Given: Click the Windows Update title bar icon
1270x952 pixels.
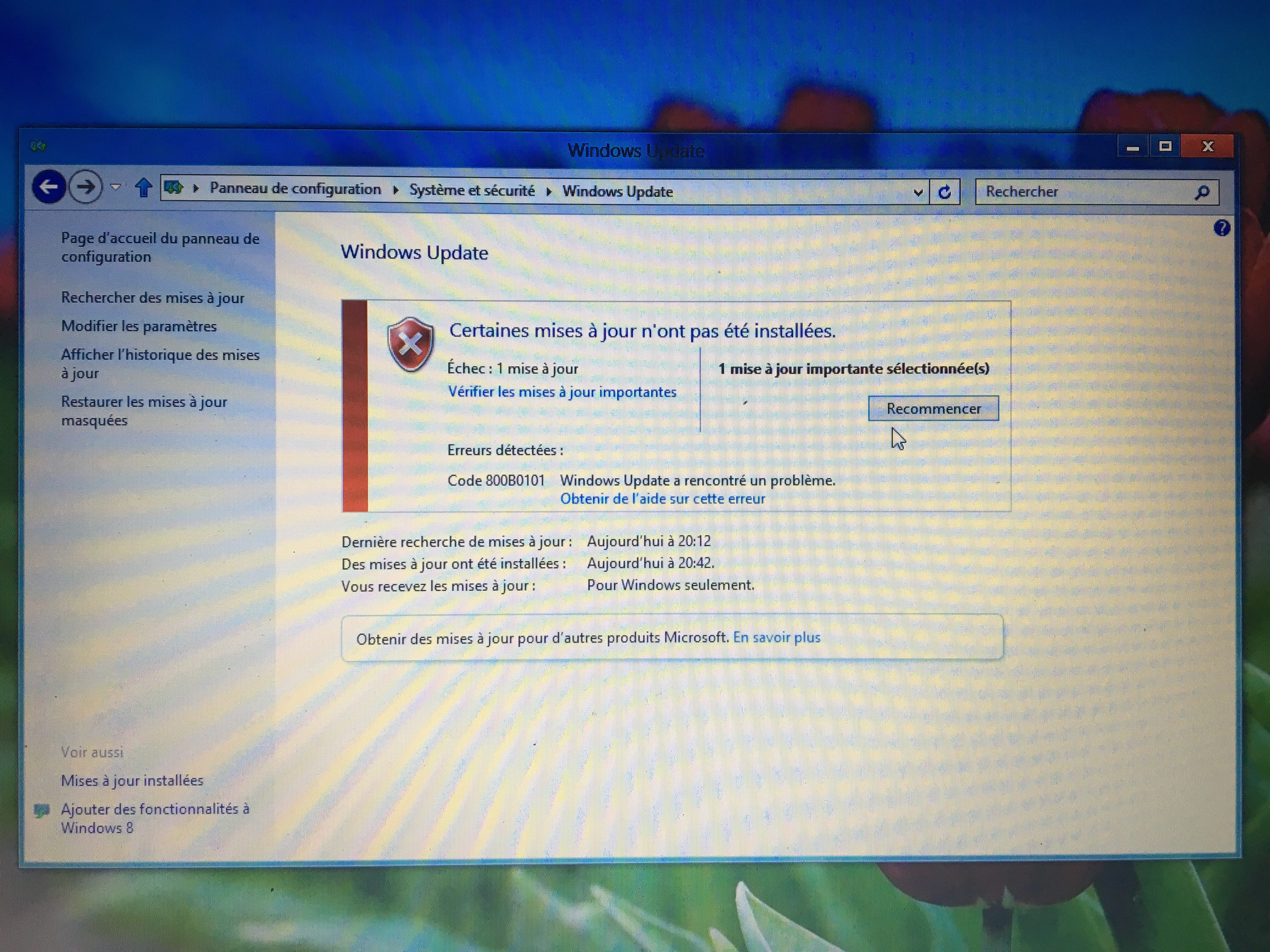Looking at the screenshot, I should (38, 146).
